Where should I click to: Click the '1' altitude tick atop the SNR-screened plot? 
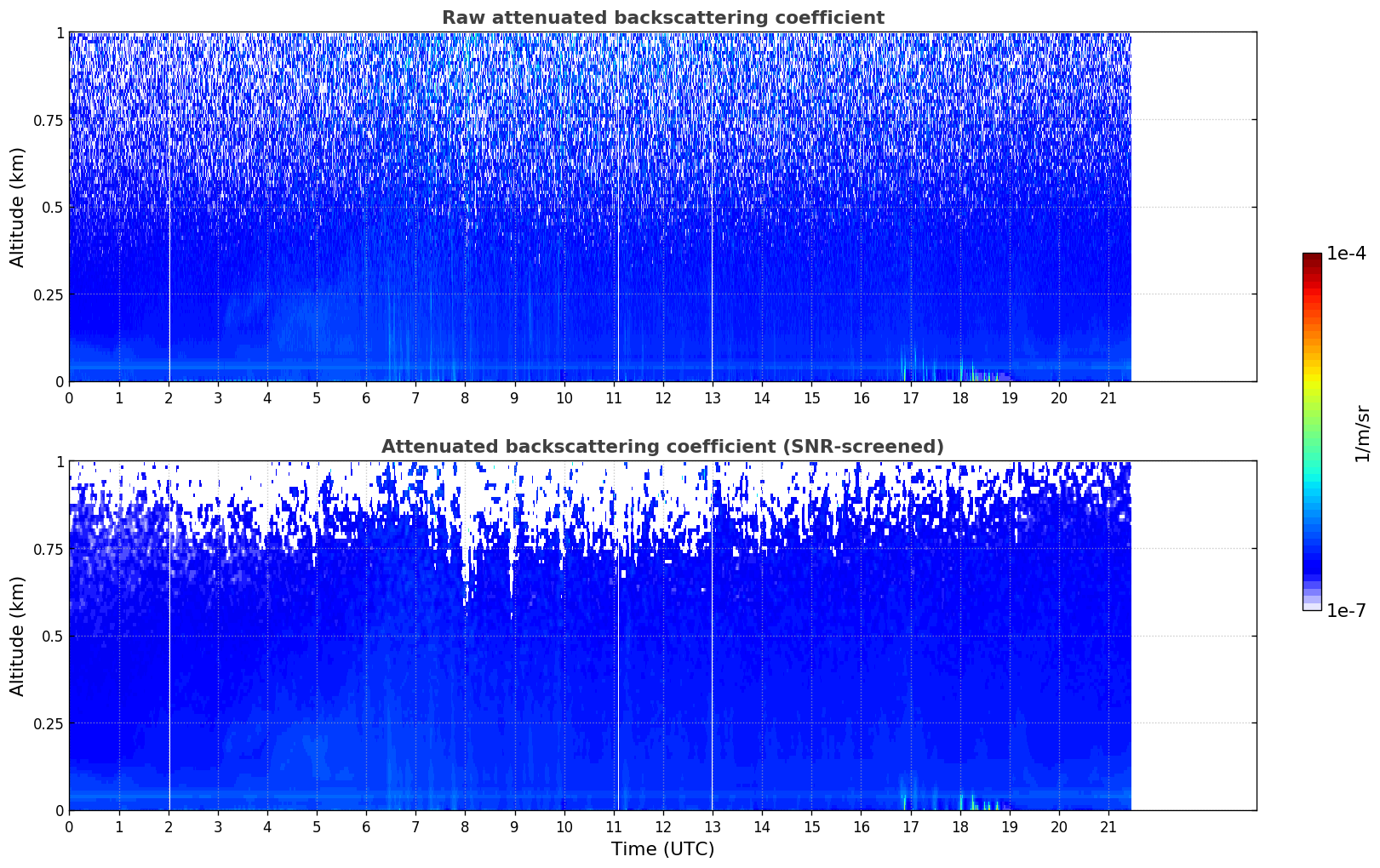click(60, 462)
